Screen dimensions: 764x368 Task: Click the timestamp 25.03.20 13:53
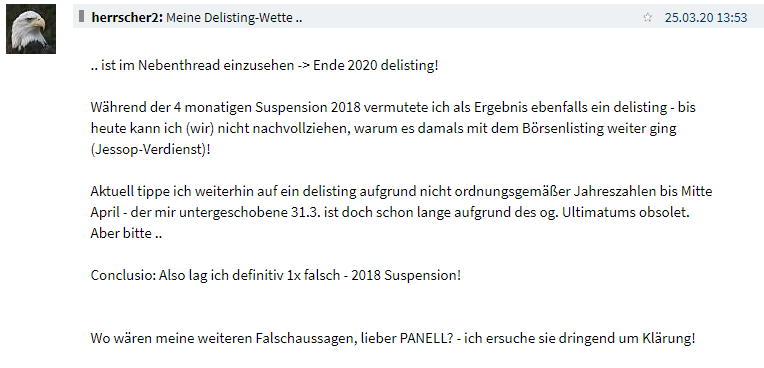point(706,18)
